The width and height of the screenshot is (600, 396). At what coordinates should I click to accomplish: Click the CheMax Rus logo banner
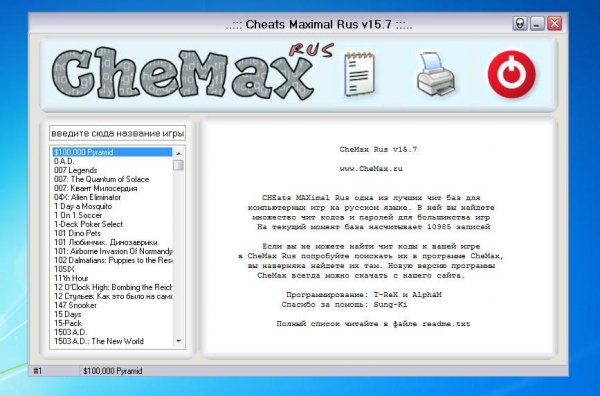(192, 73)
